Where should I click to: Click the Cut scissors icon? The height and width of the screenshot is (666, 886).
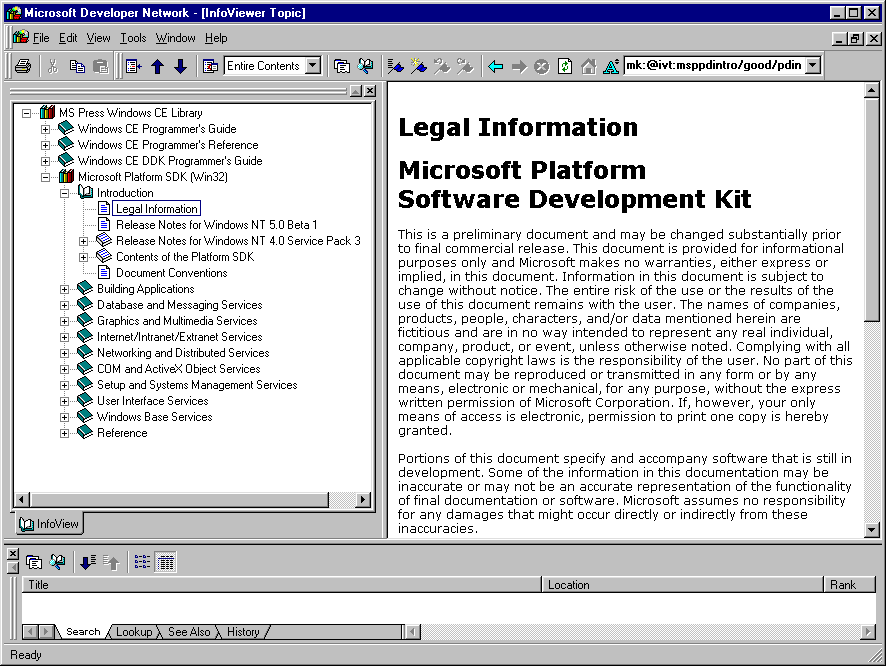coord(53,66)
